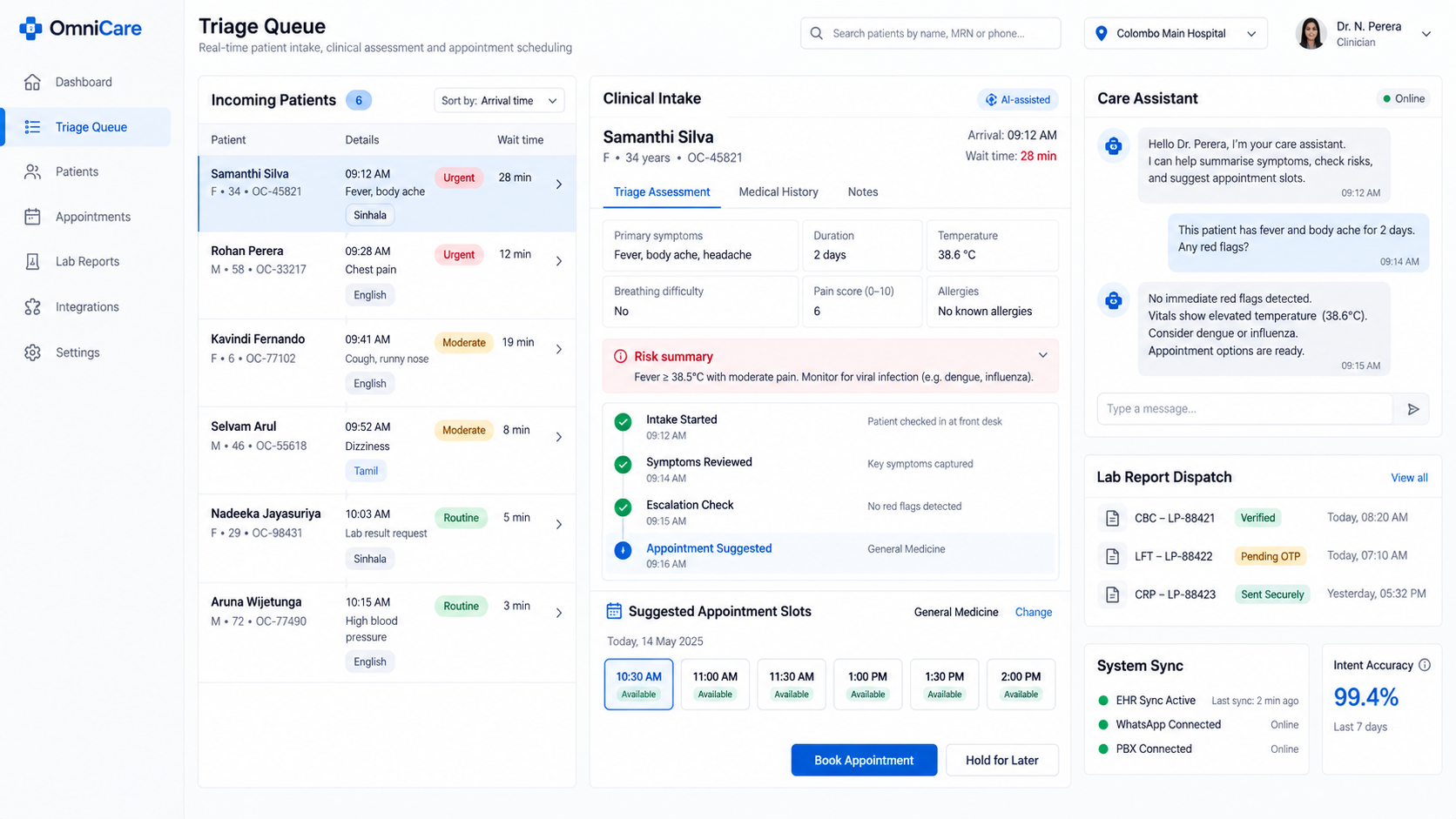Select the 1:30 PM appointment slot
This screenshot has width=1456, height=819.
point(945,684)
